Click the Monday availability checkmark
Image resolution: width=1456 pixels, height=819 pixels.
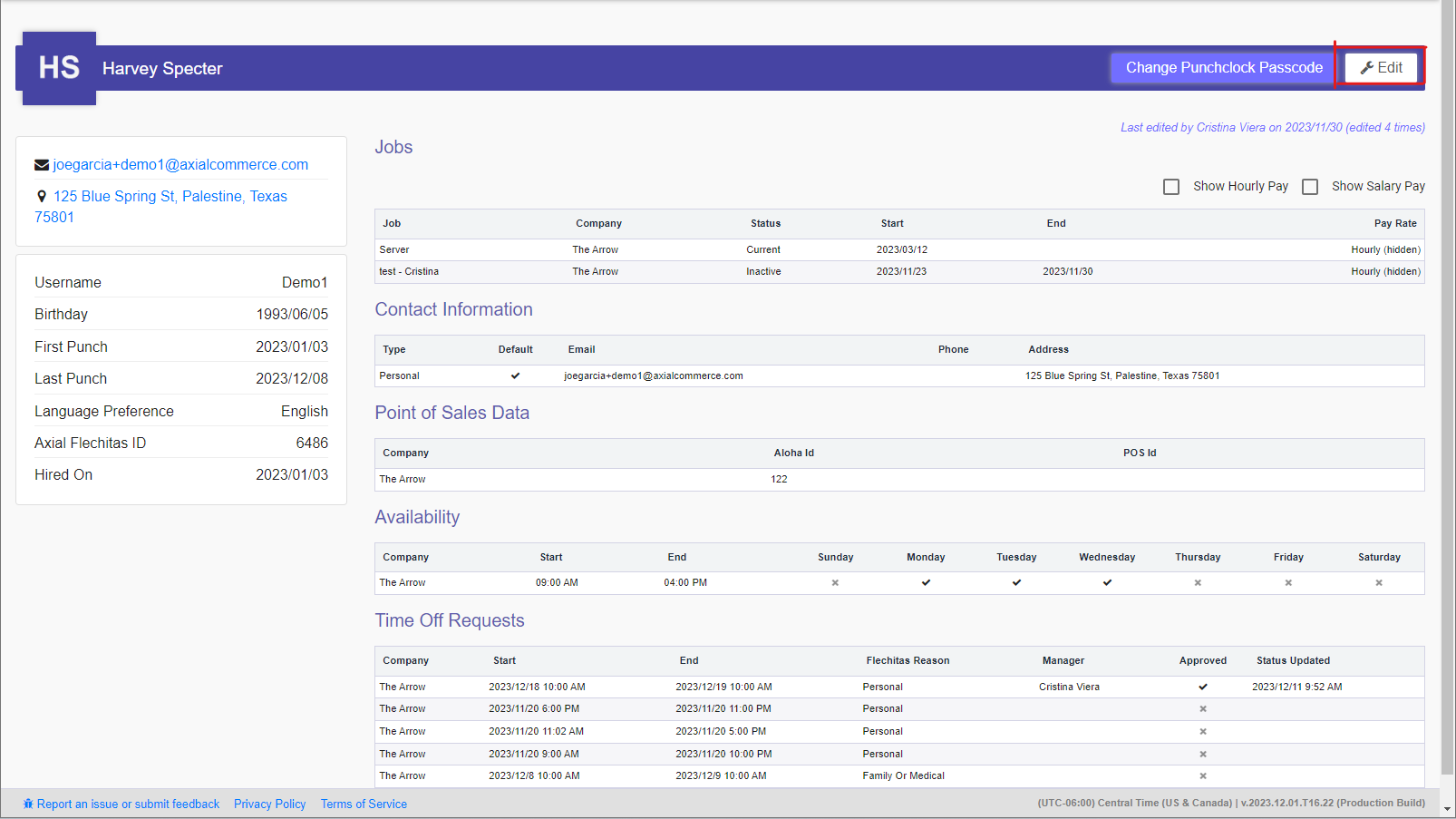(926, 583)
